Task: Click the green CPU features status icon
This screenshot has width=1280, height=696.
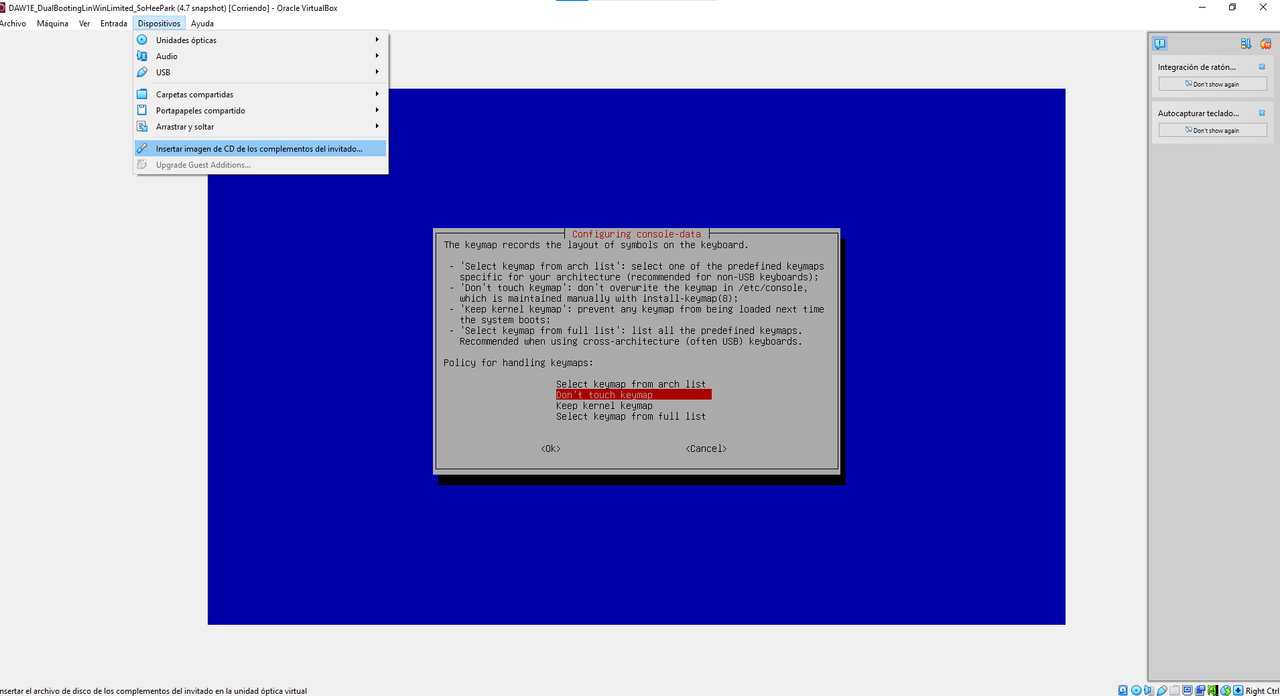Action: click(1213, 690)
